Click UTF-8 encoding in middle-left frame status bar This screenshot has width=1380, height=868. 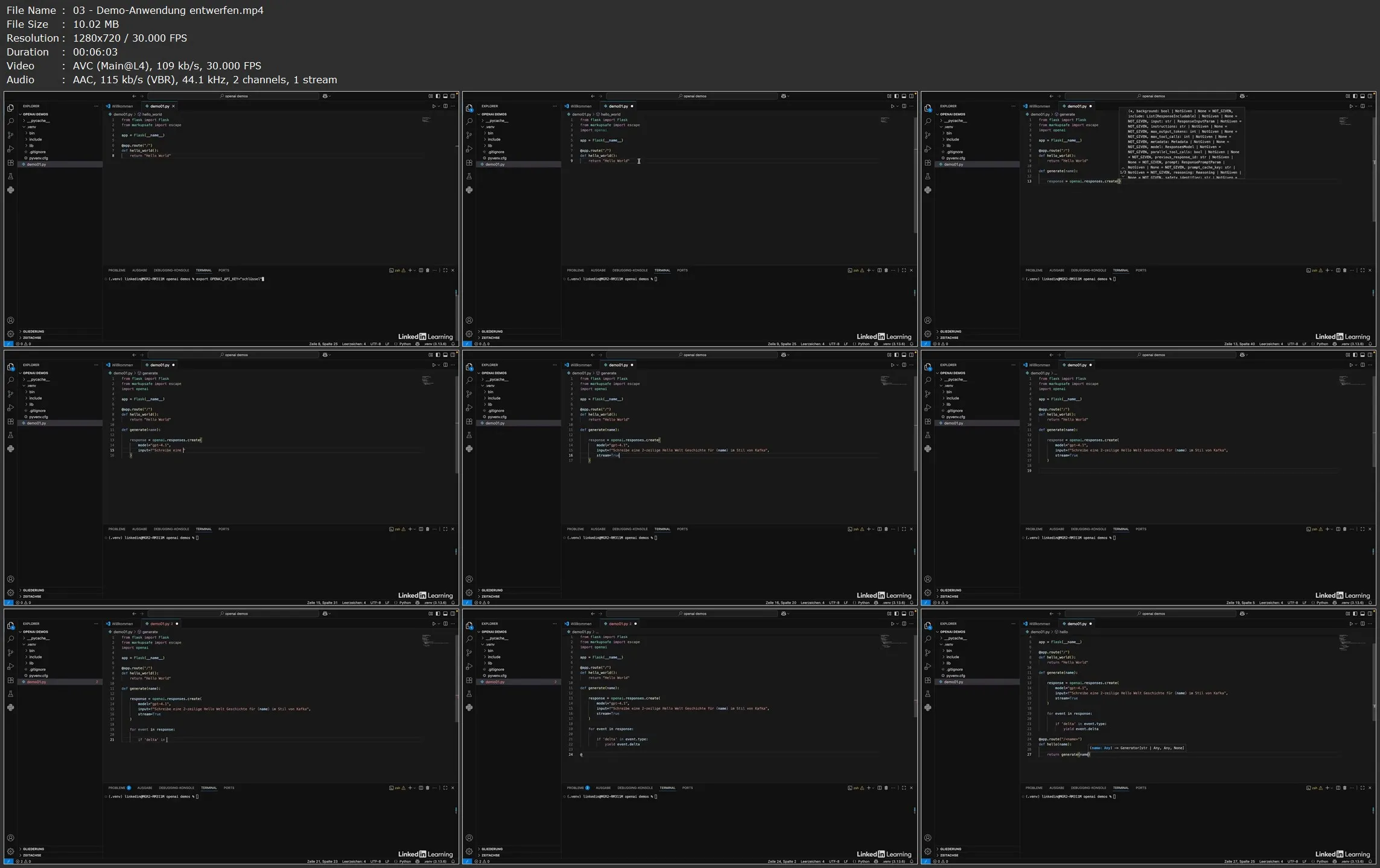pyautogui.click(x=375, y=603)
